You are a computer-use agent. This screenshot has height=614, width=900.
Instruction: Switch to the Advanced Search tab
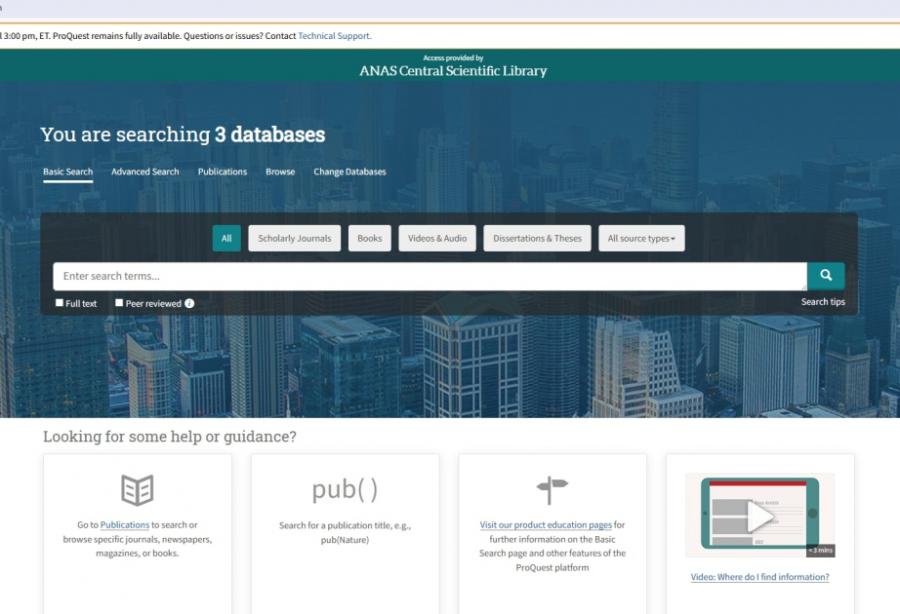pos(144,172)
